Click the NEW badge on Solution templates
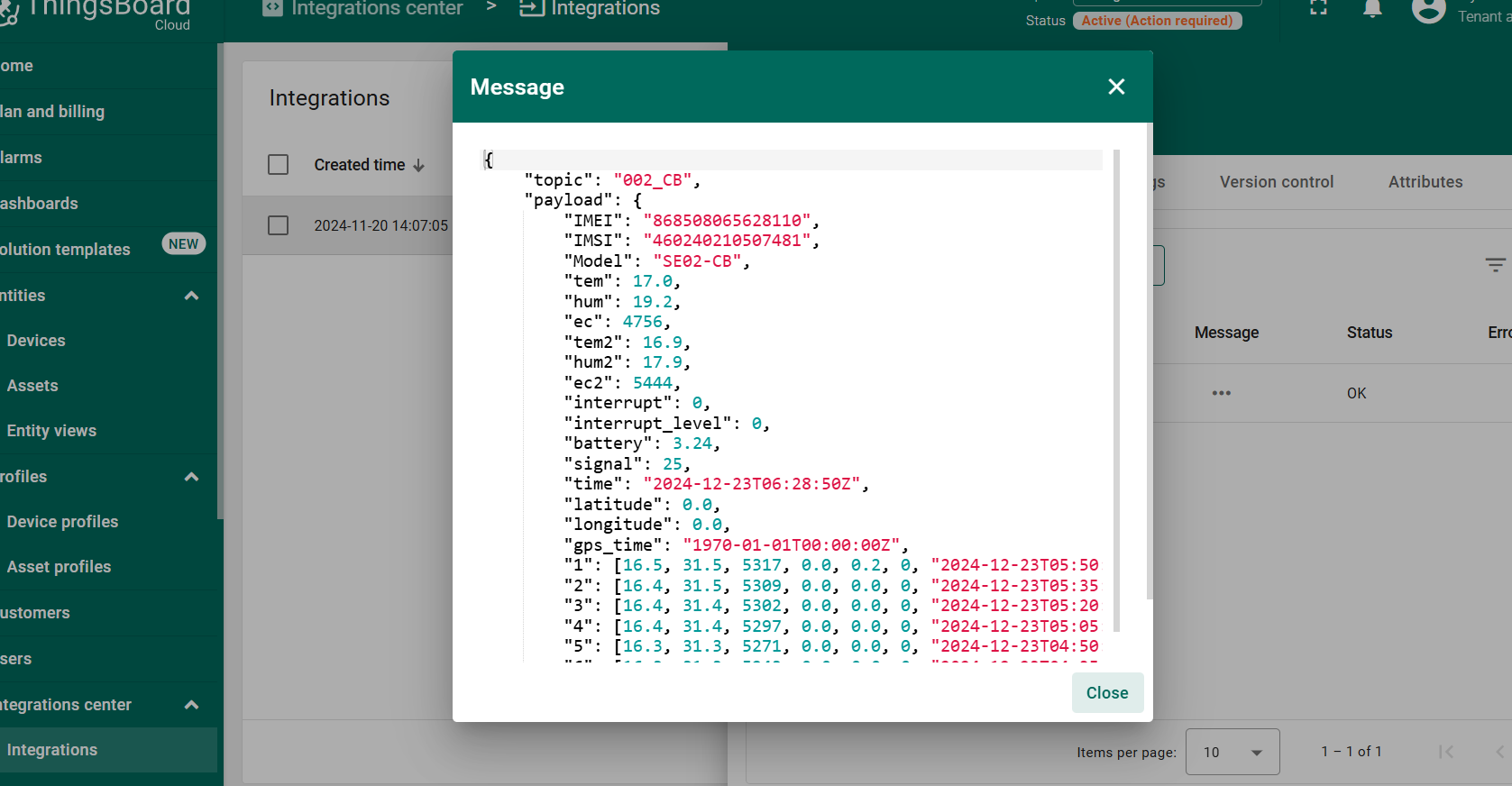This screenshot has height=786, width=1512. (x=184, y=244)
